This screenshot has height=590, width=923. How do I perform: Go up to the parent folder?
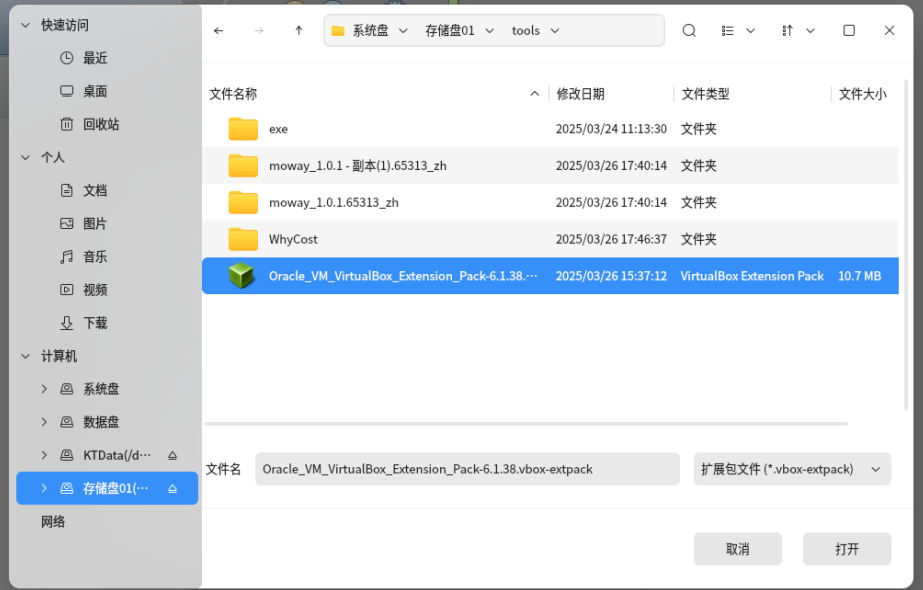[298, 31]
